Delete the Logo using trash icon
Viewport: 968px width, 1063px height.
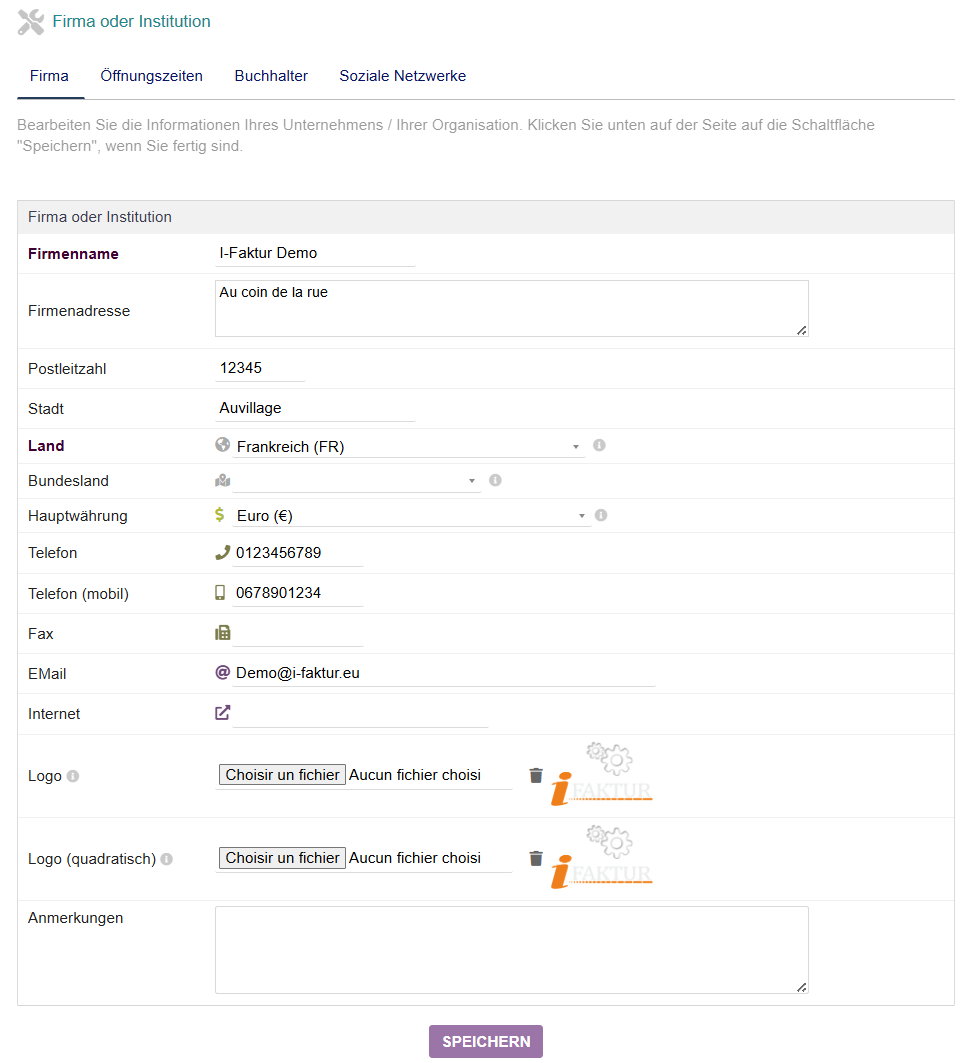[x=536, y=775]
